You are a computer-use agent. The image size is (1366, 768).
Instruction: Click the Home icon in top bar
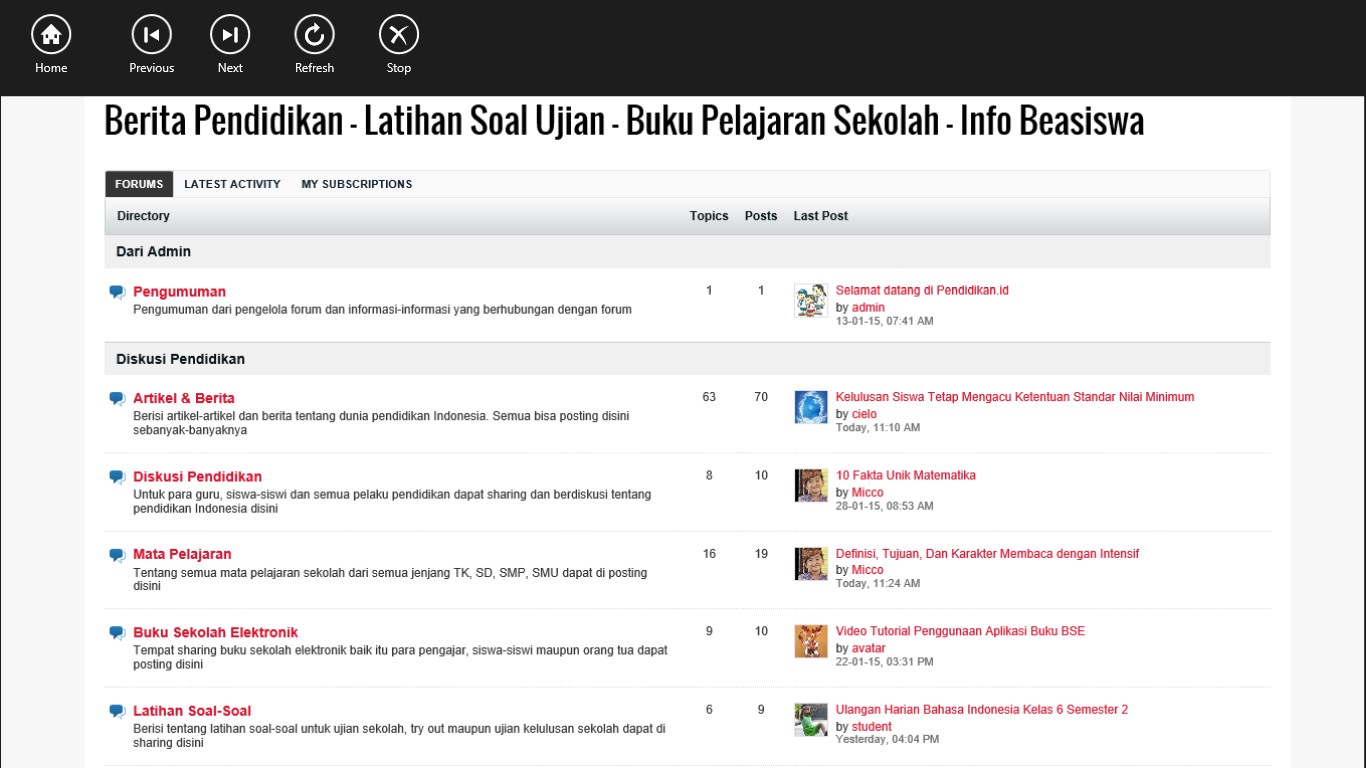coord(51,36)
